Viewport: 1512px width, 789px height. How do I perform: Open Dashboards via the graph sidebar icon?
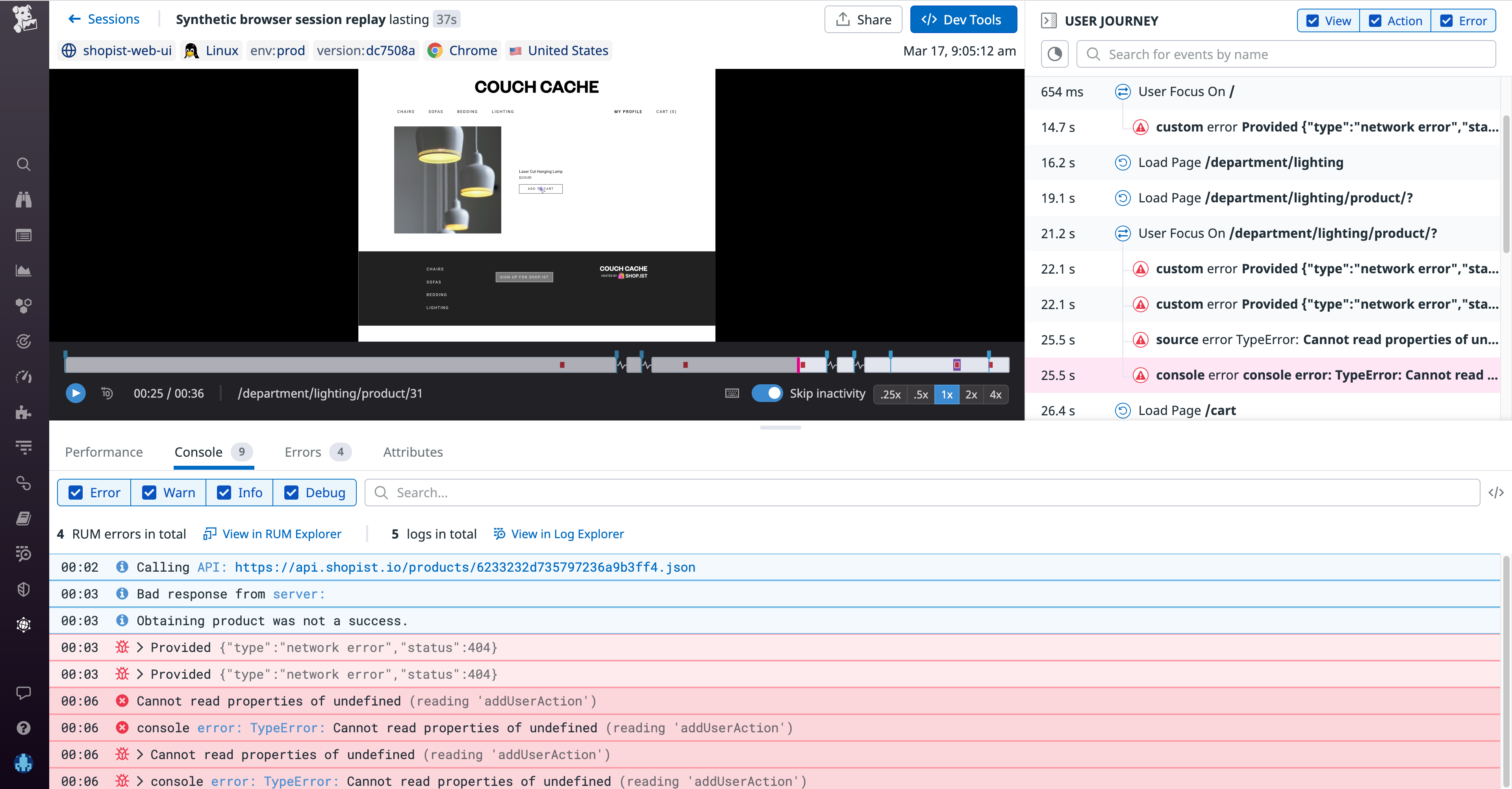tap(24, 270)
